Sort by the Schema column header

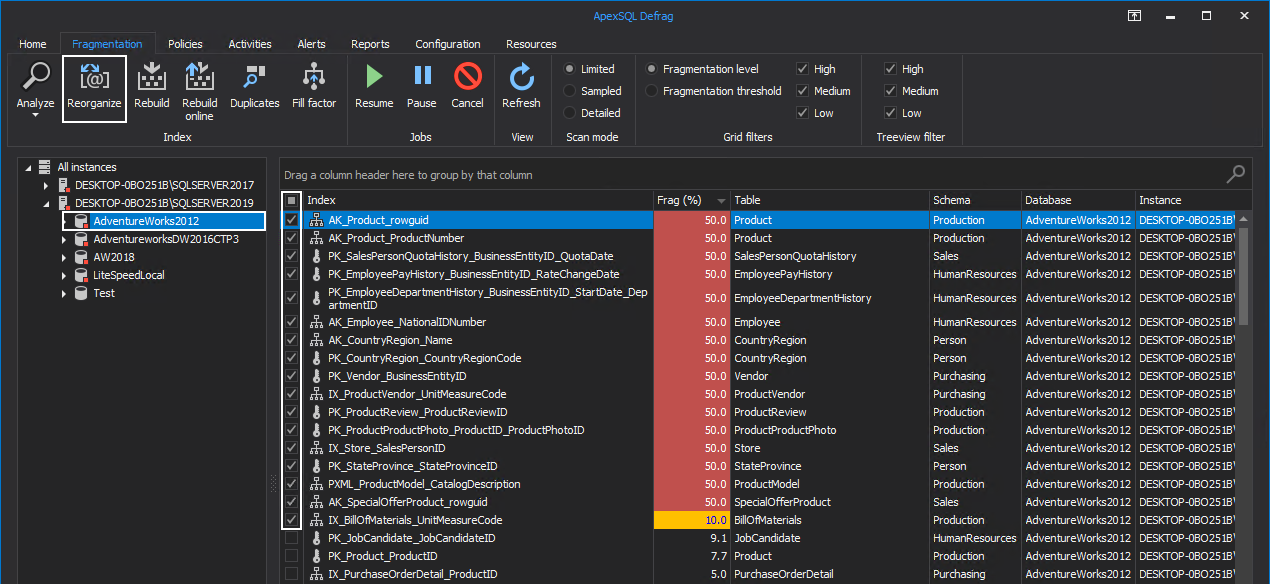click(x=975, y=200)
